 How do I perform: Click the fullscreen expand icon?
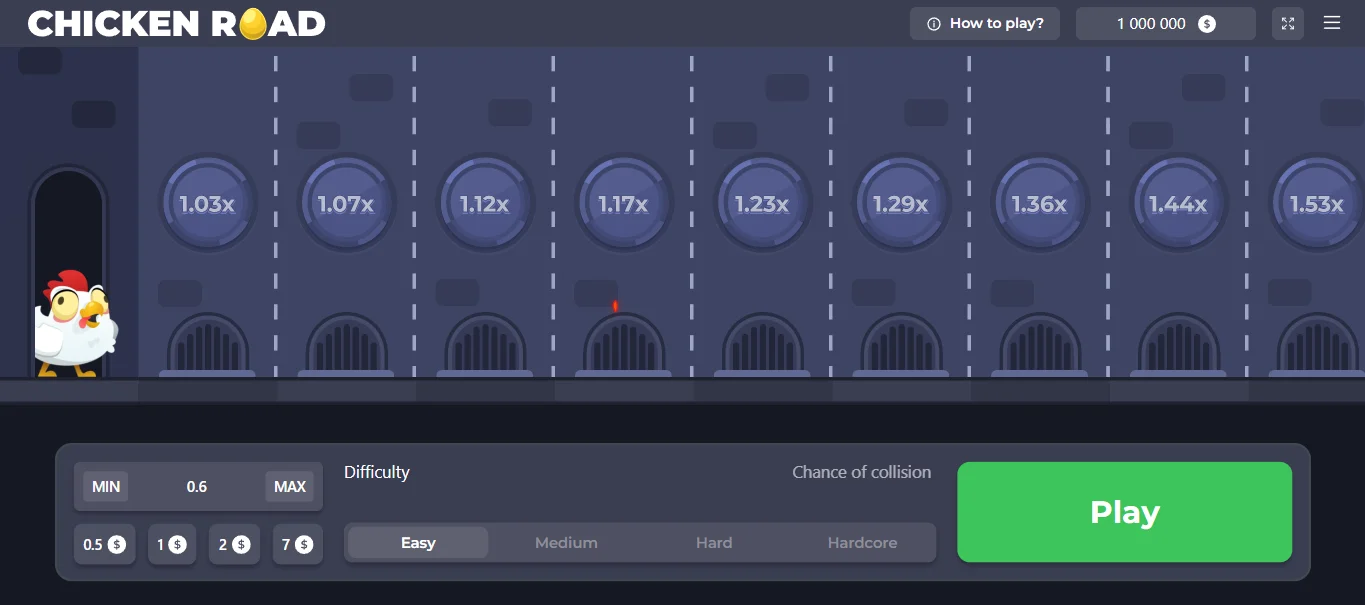coord(1288,24)
